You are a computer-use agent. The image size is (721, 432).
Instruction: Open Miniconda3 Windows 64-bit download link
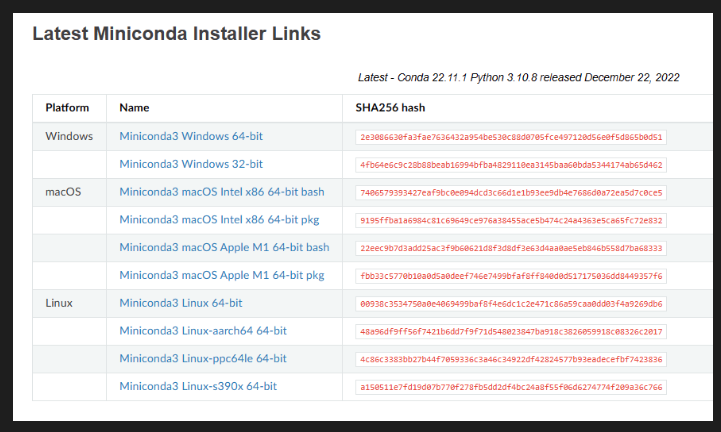click(x=191, y=136)
